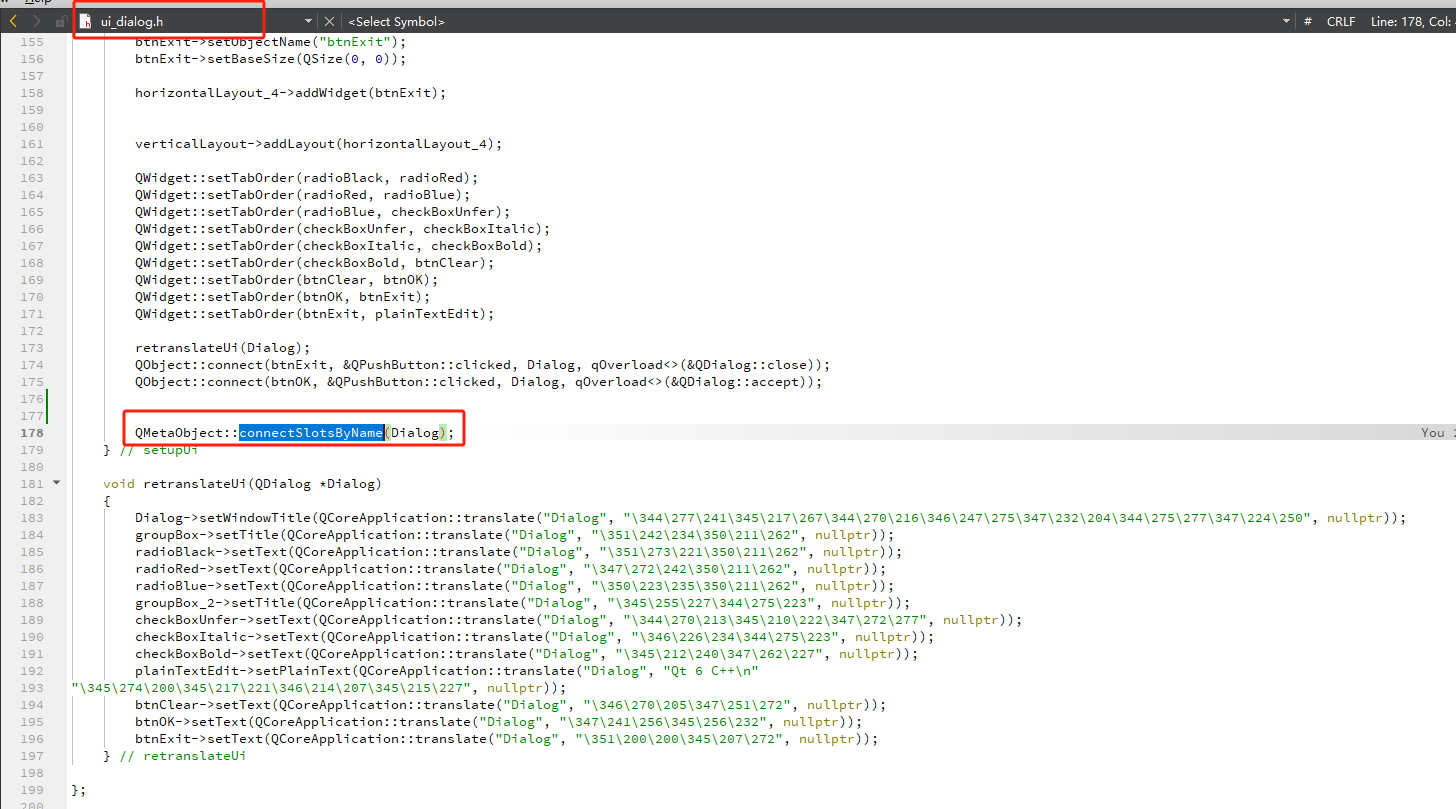Open the Select Symbol combo box

click(x=816, y=21)
